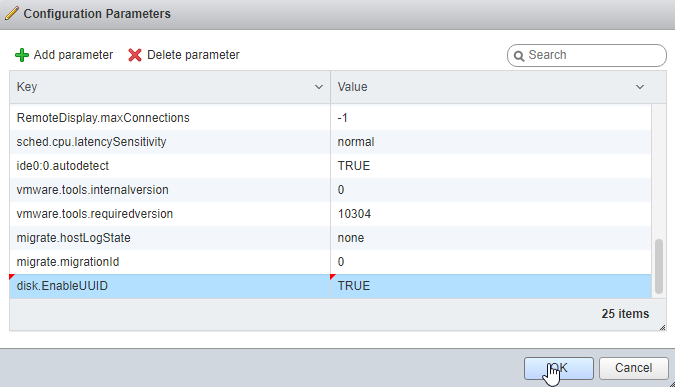Select the migrate.hostLogState key
The height and width of the screenshot is (387, 675).
[x=73, y=238]
